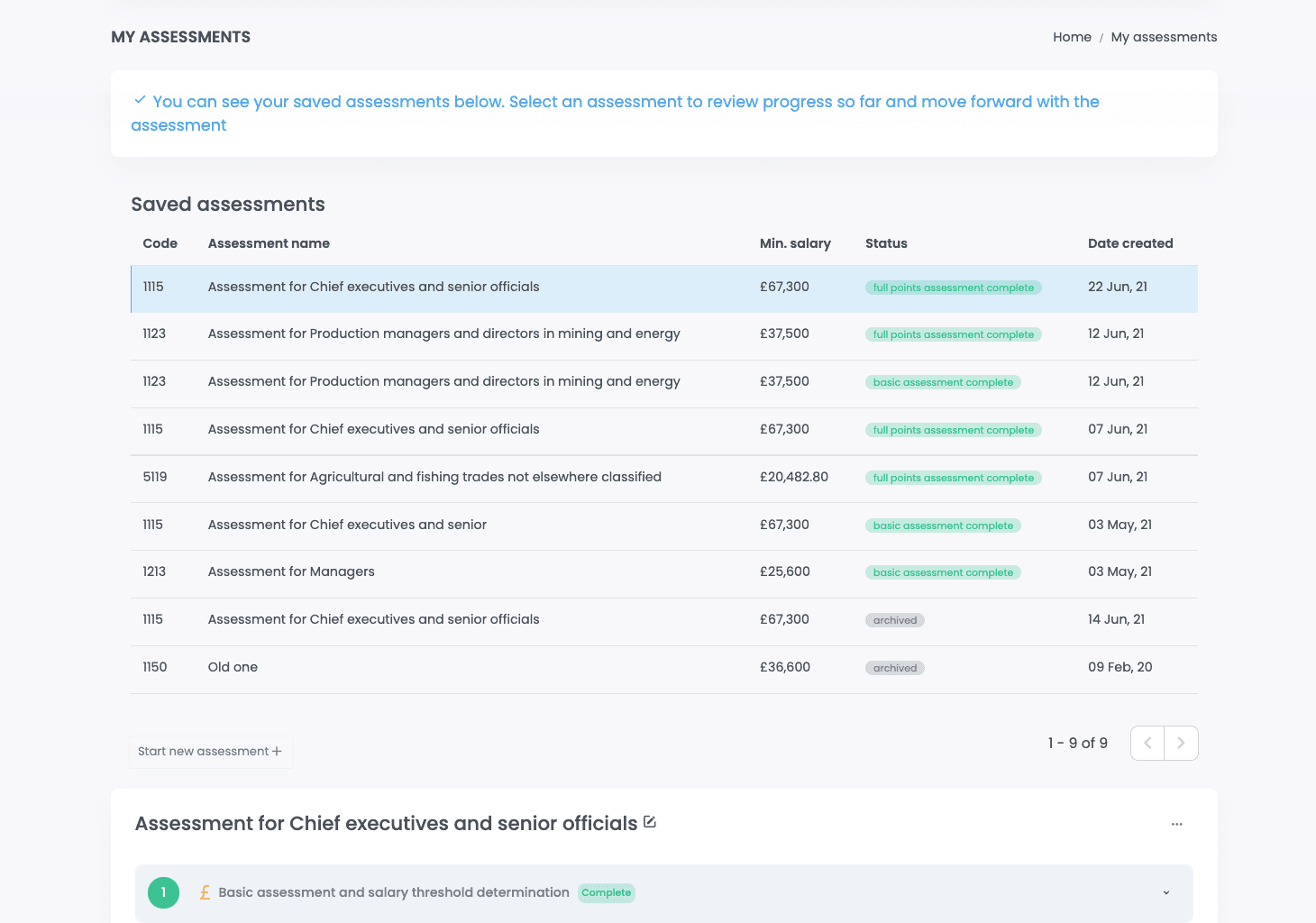Click code 5119 cell
The height and width of the screenshot is (923, 1316).
point(155,477)
